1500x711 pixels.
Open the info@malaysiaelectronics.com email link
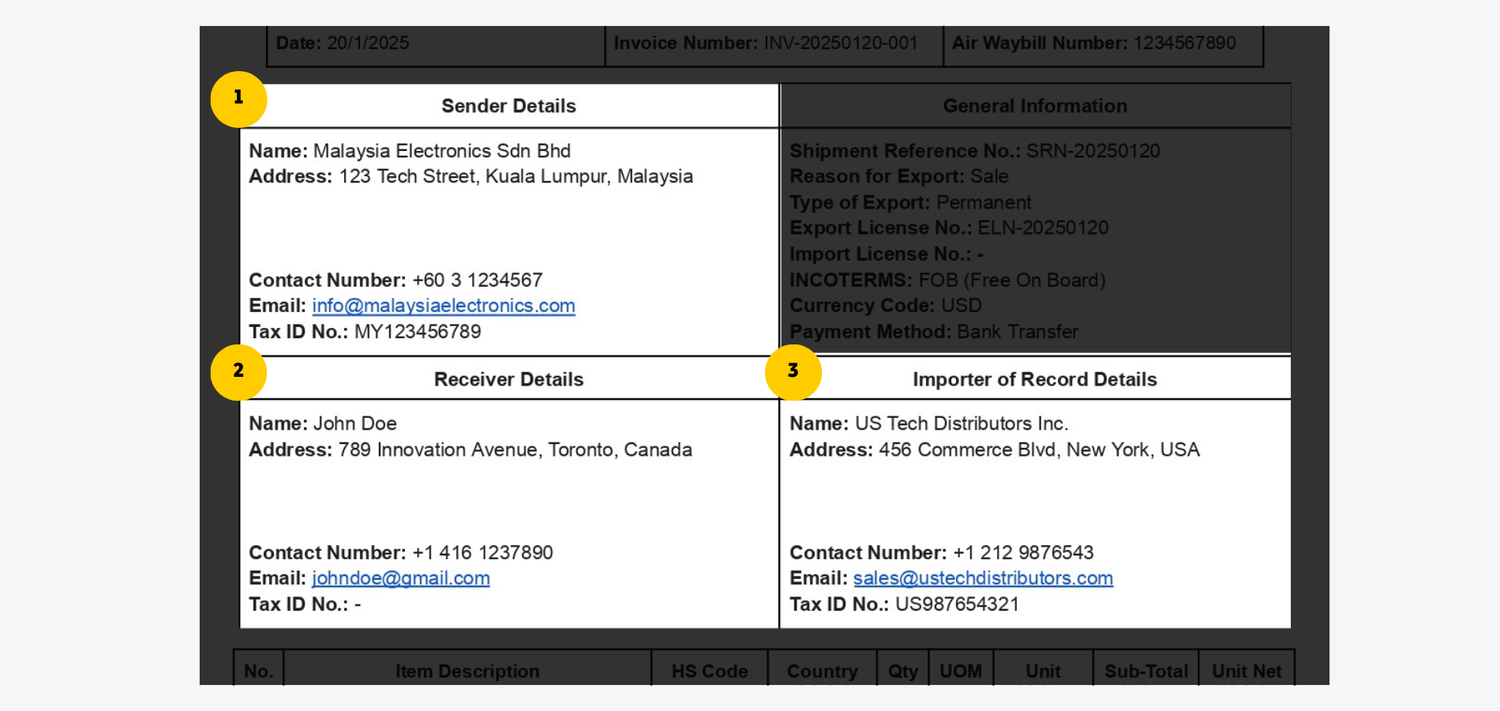[x=443, y=306]
